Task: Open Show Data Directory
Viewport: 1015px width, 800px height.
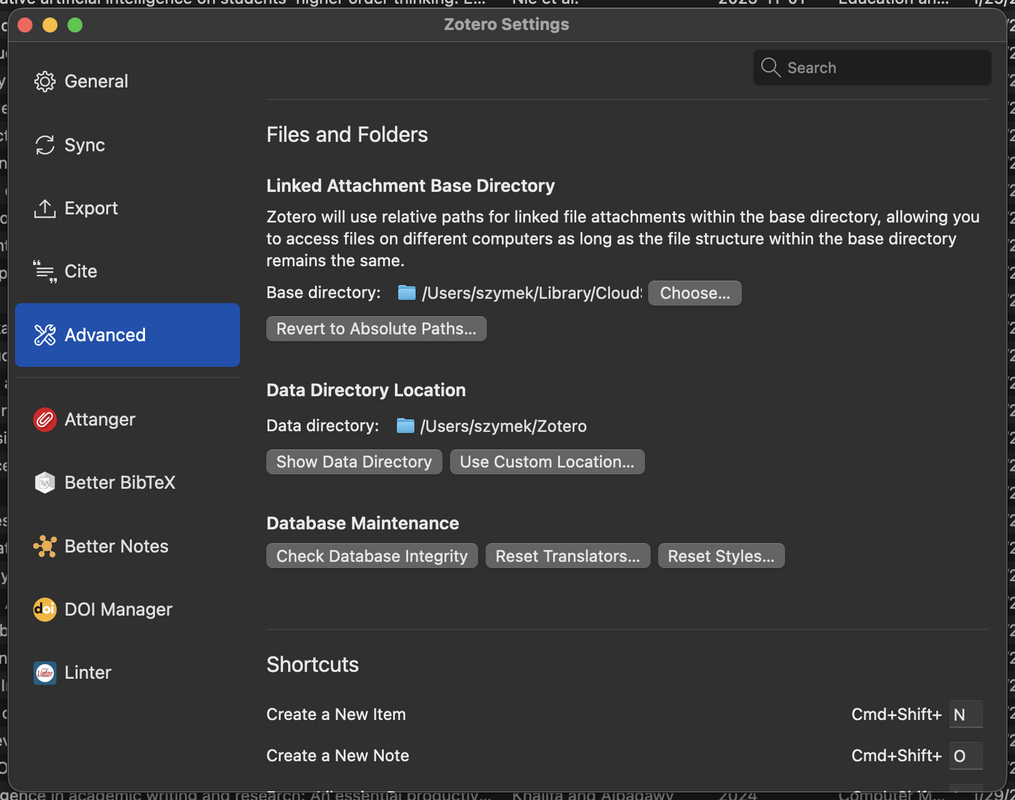Action: (x=354, y=461)
